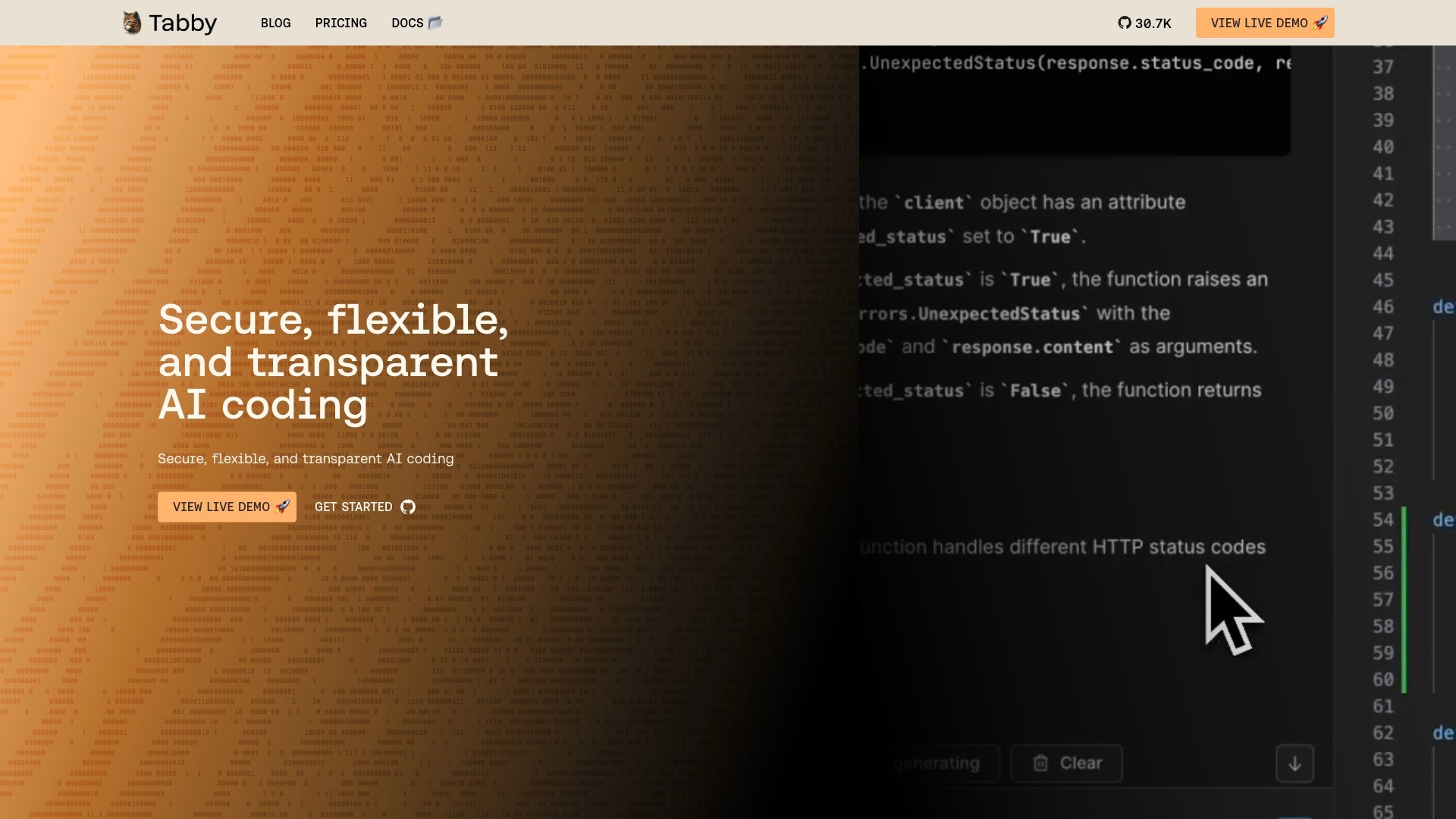
Task: Click the GET STARTED link text
Action: click(353, 507)
